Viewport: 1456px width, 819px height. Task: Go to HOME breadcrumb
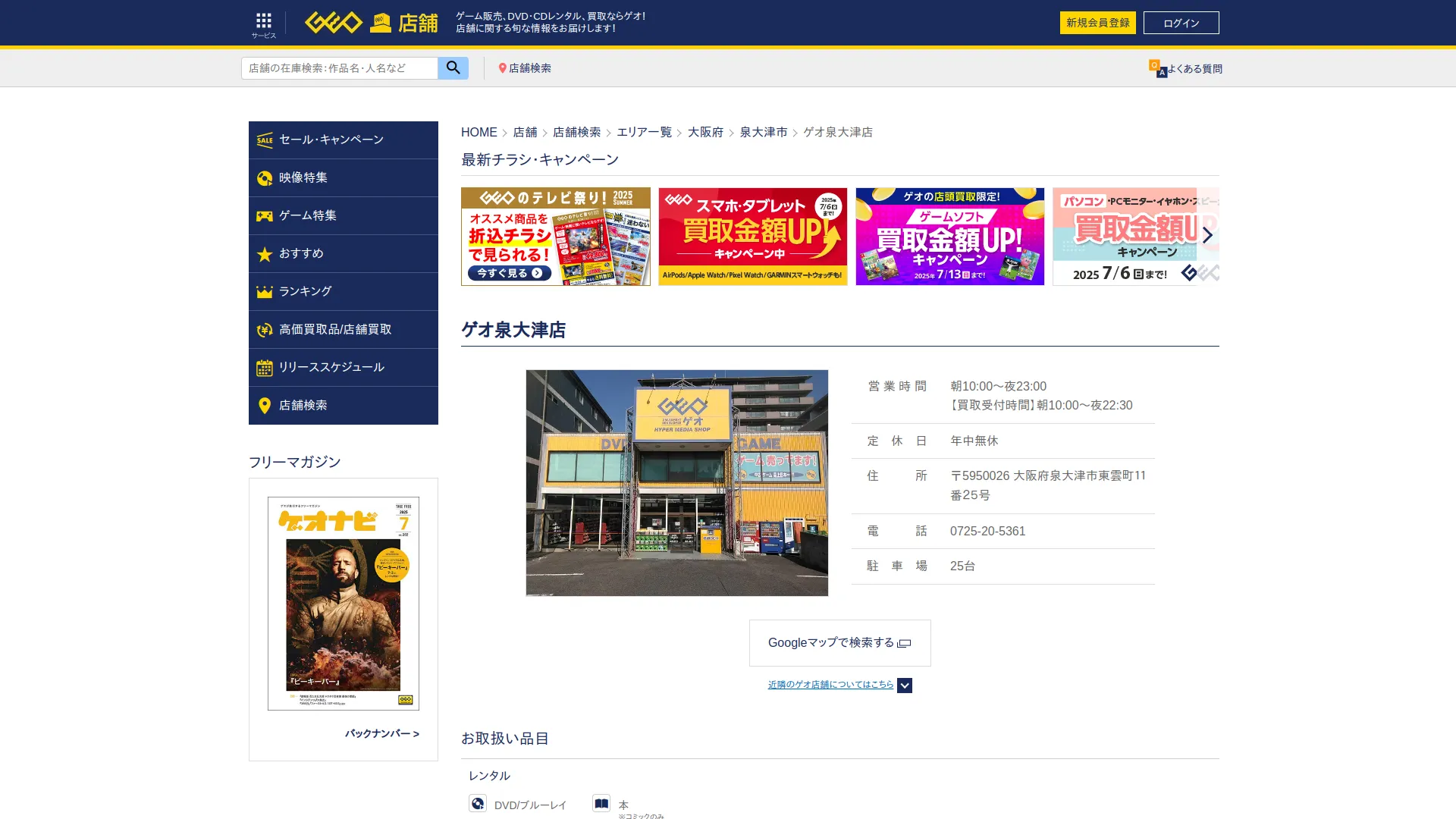click(x=479, y=132)
